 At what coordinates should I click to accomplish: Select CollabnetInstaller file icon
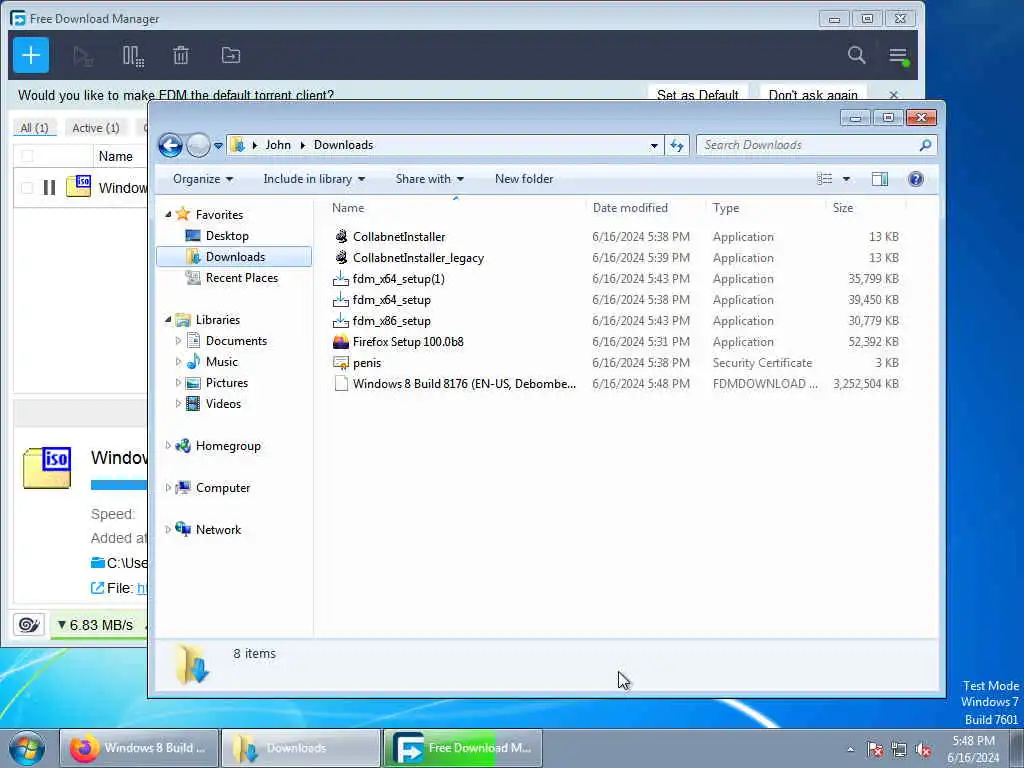coord(341,236)
